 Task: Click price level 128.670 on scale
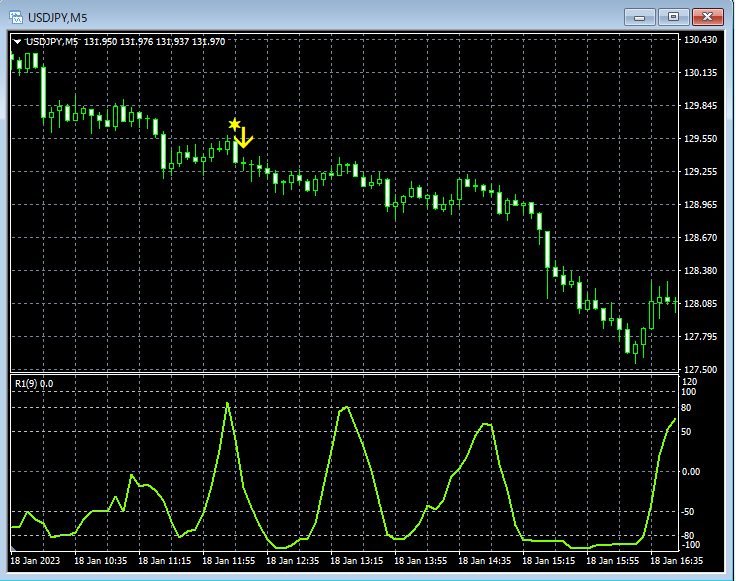point(700,238)
